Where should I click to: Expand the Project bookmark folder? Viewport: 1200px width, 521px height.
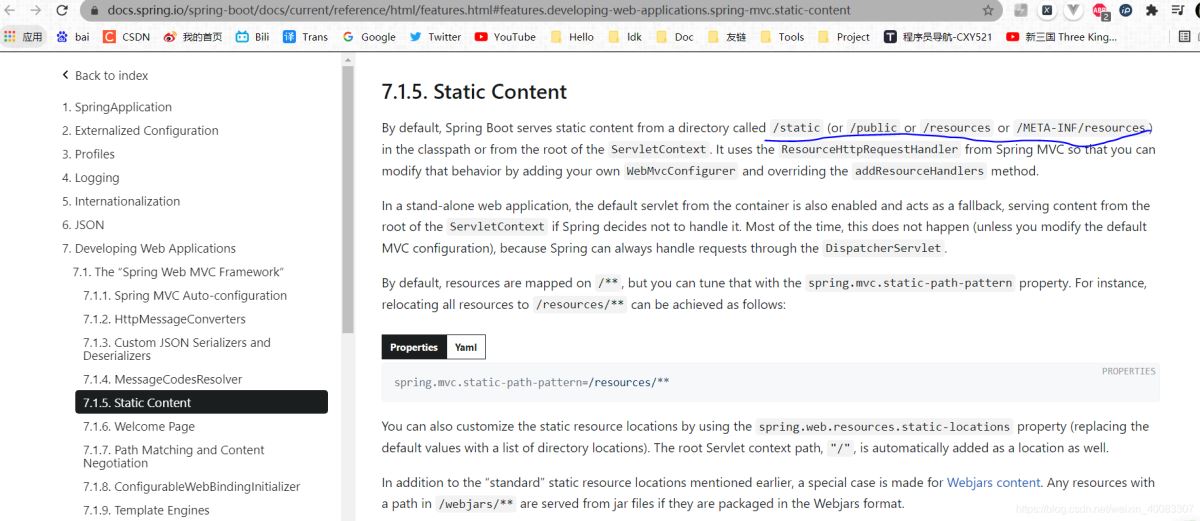pos(843,37)
